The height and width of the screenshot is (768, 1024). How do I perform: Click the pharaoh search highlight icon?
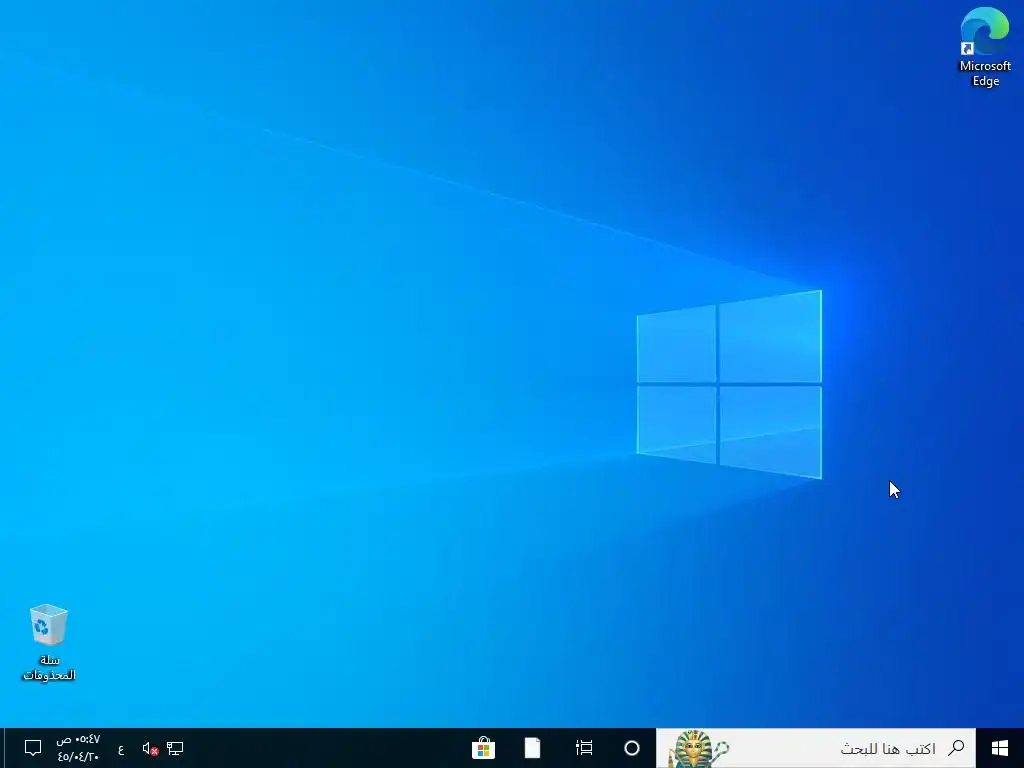tap(699, 749)
